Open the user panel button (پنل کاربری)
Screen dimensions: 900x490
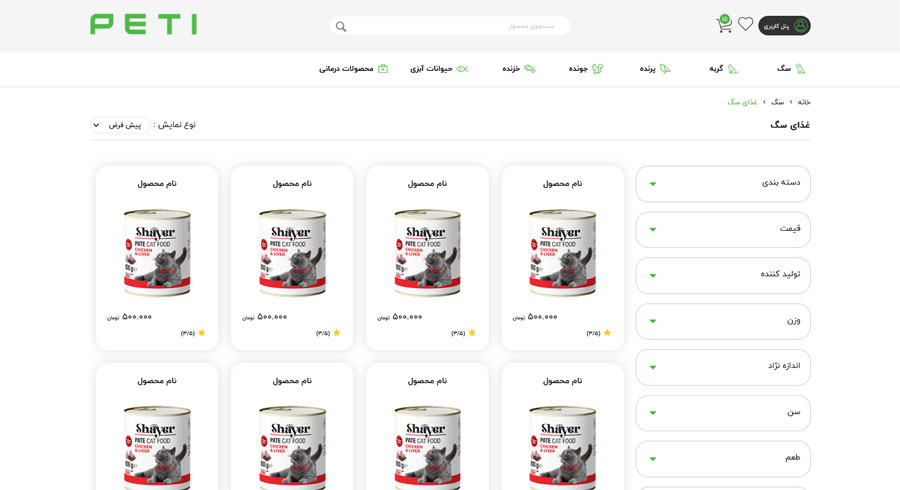(784, 26)
